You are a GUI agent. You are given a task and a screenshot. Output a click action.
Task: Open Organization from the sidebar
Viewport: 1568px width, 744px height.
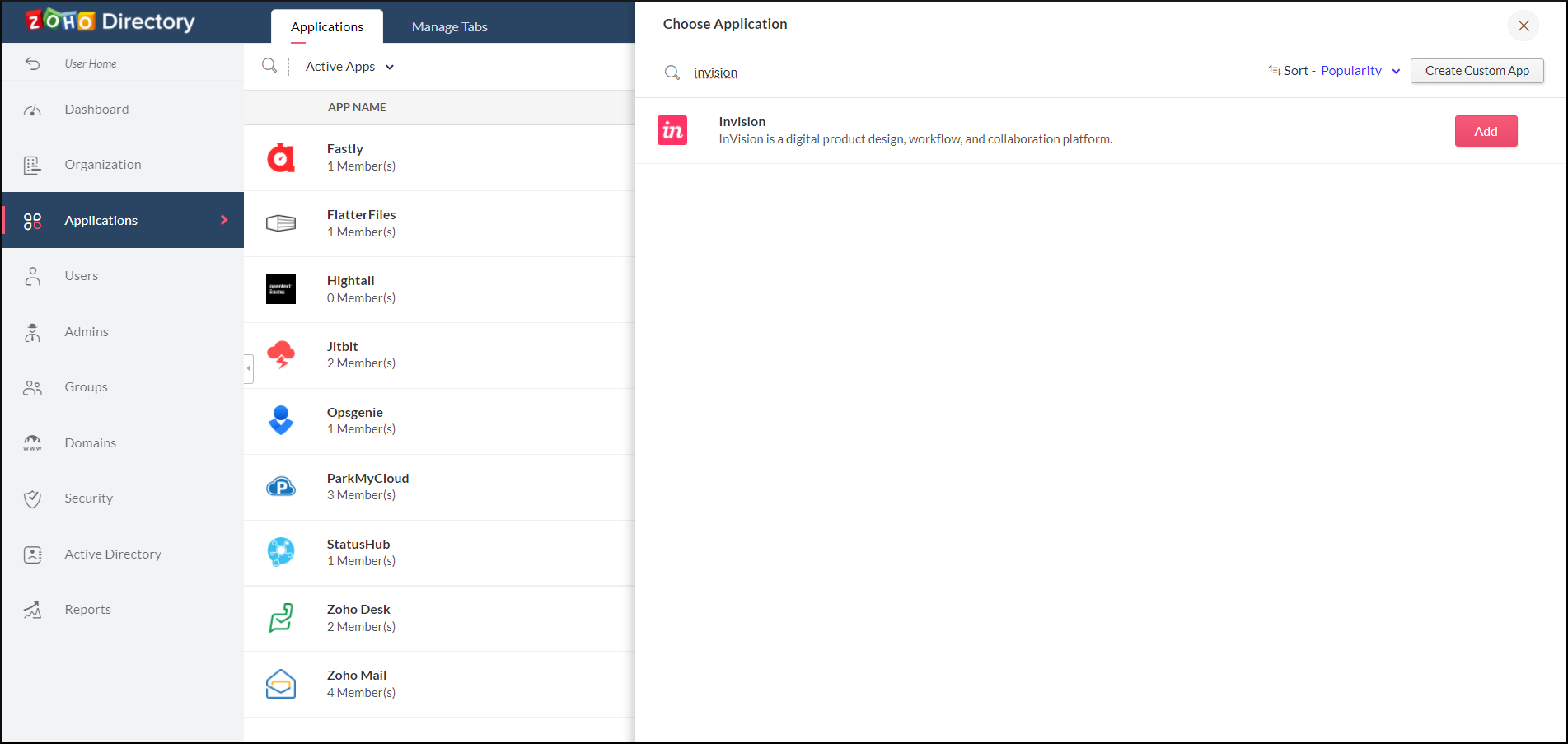point(124,165)
